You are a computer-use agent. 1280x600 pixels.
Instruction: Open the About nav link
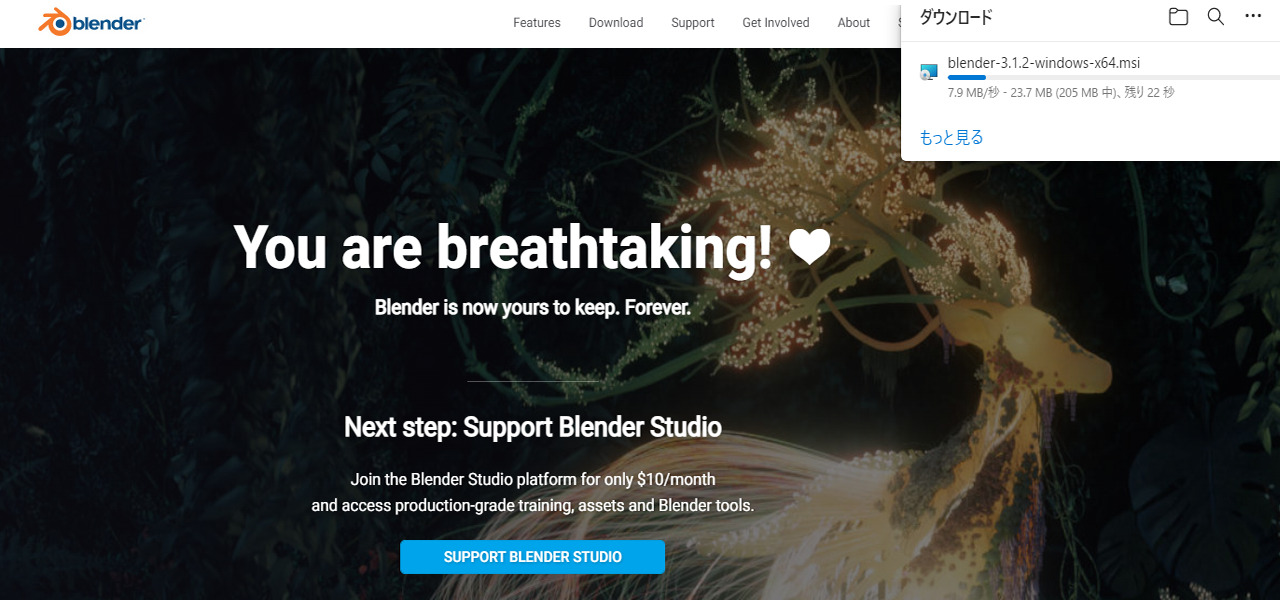(x=854, y=23)
